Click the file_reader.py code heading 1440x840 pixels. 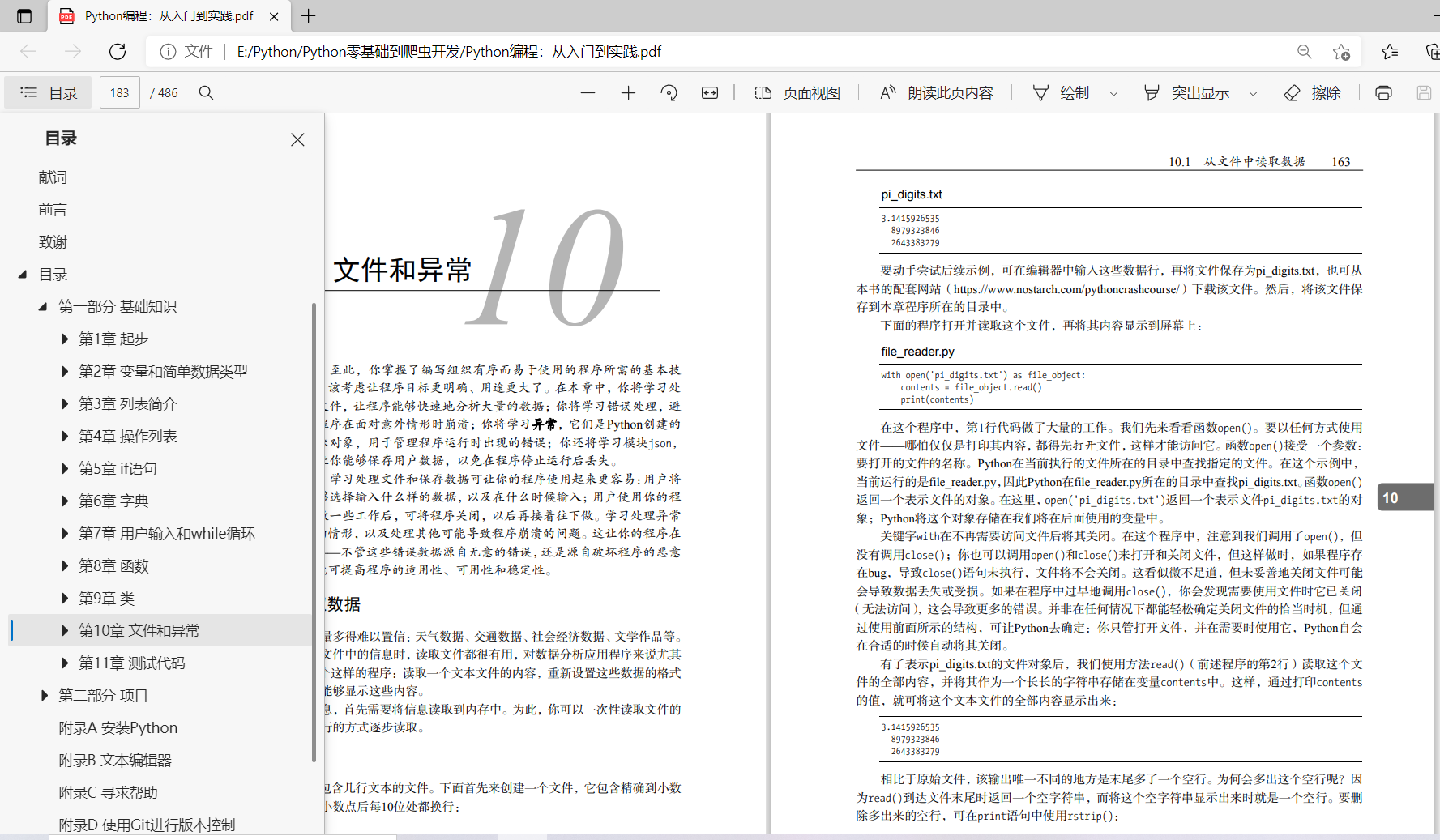pyautogui.click(x=917, y=352)
